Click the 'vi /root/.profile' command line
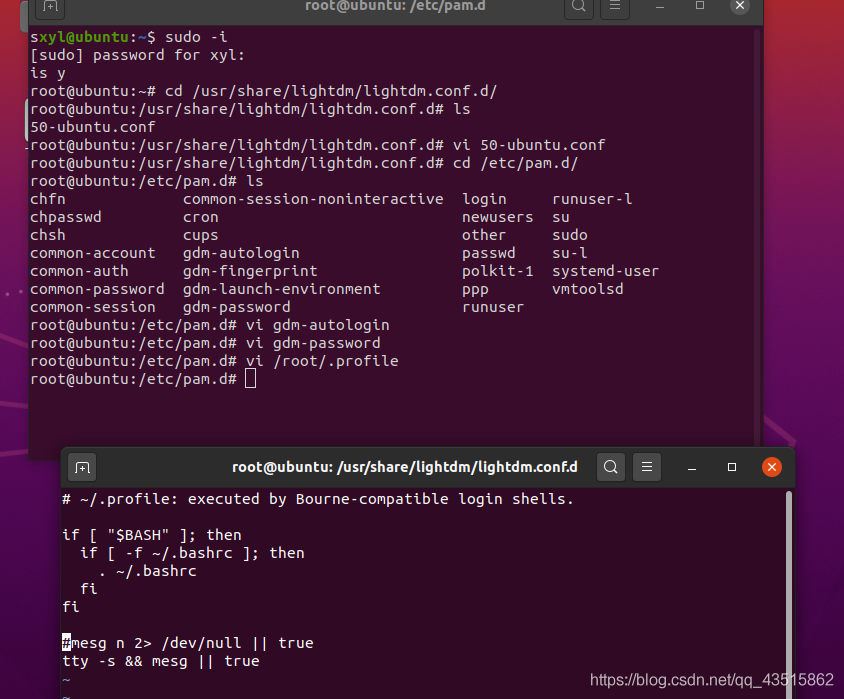Viewport: 844px width, 699px height. [x=322, y=361]
